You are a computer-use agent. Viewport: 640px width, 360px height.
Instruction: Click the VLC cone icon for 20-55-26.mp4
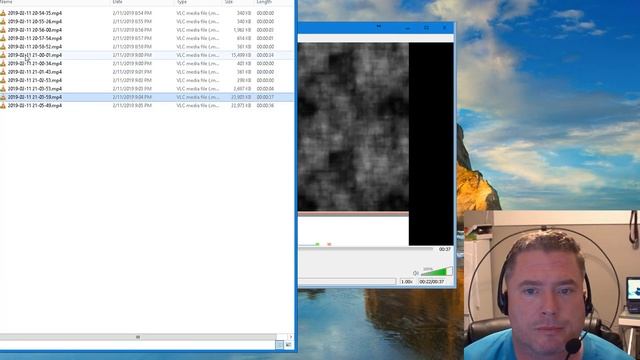[x=3, y=21]
